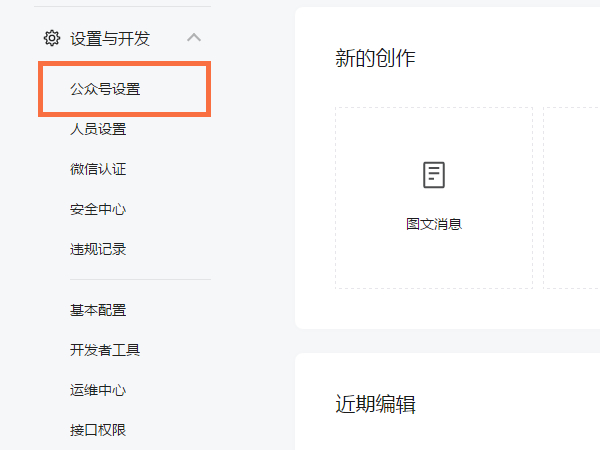Image resolution: width=600 pixels, height=450 pixels.
Task: Collapse the 设置与开发 section chevron
Action: click(194, 38)
